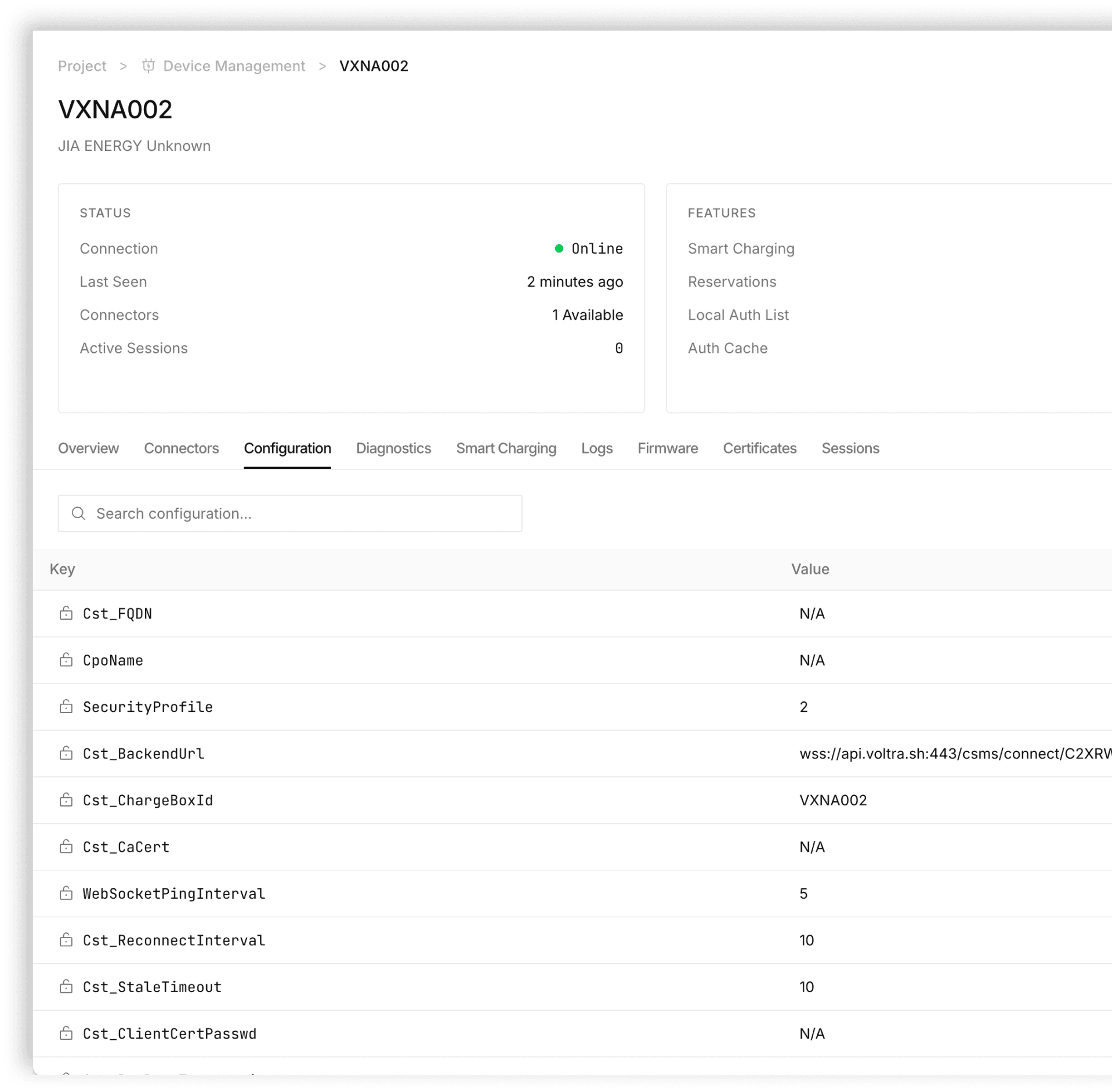Open Device Management breadcrumb link
1112x1092 pixels.
(x=234, y=66)
